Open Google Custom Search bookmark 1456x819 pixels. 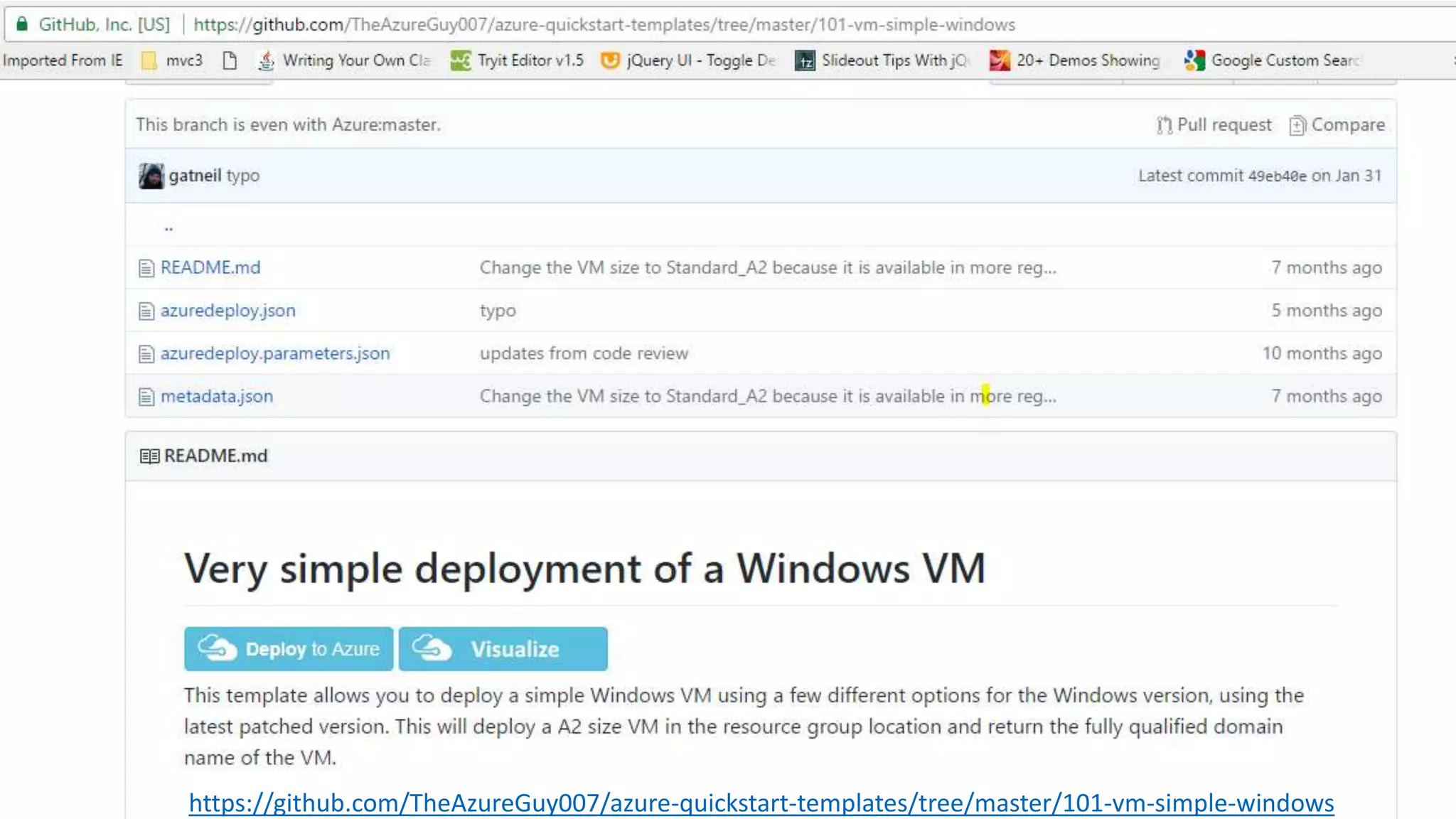click(1272, 60)
